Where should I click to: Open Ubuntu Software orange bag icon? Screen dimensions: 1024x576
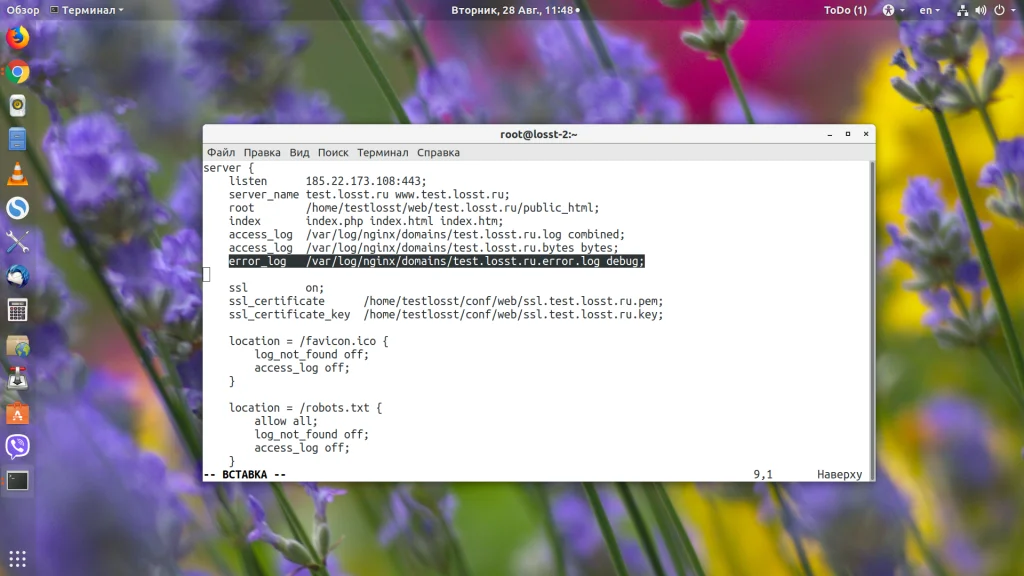coord(18,413)
